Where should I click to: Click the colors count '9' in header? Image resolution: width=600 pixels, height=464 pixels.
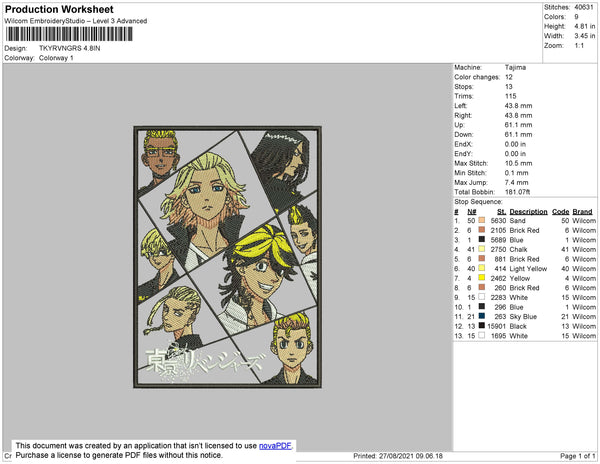point(576,17)
